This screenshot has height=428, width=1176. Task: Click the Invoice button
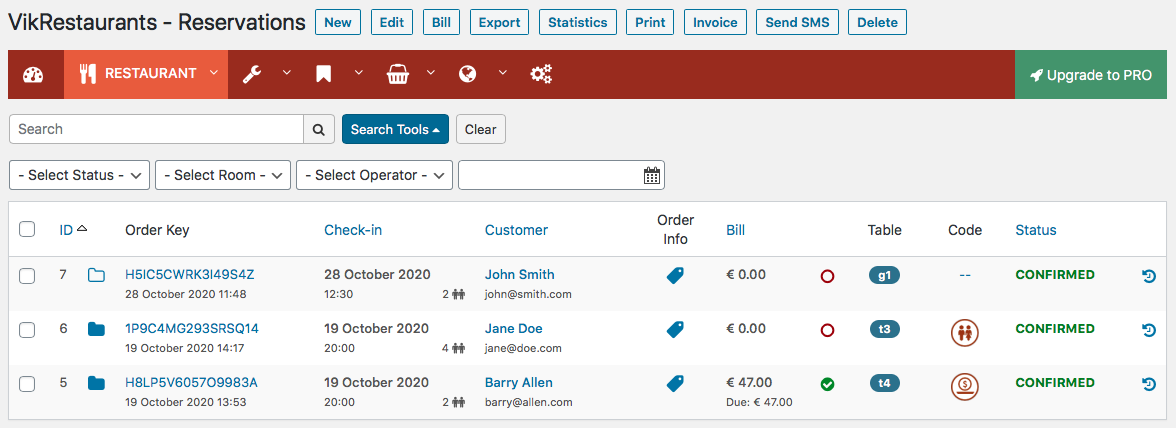[x=716, y=22]
